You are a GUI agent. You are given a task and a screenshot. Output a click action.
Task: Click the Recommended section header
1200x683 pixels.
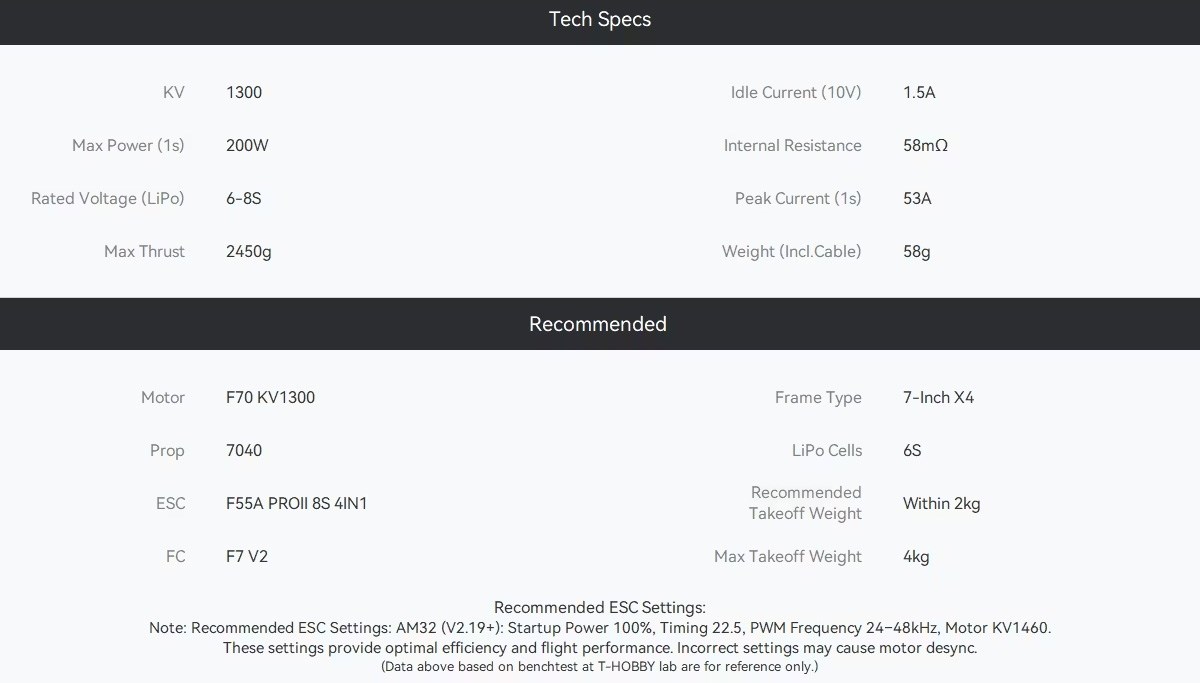click(x=598, y=324)
